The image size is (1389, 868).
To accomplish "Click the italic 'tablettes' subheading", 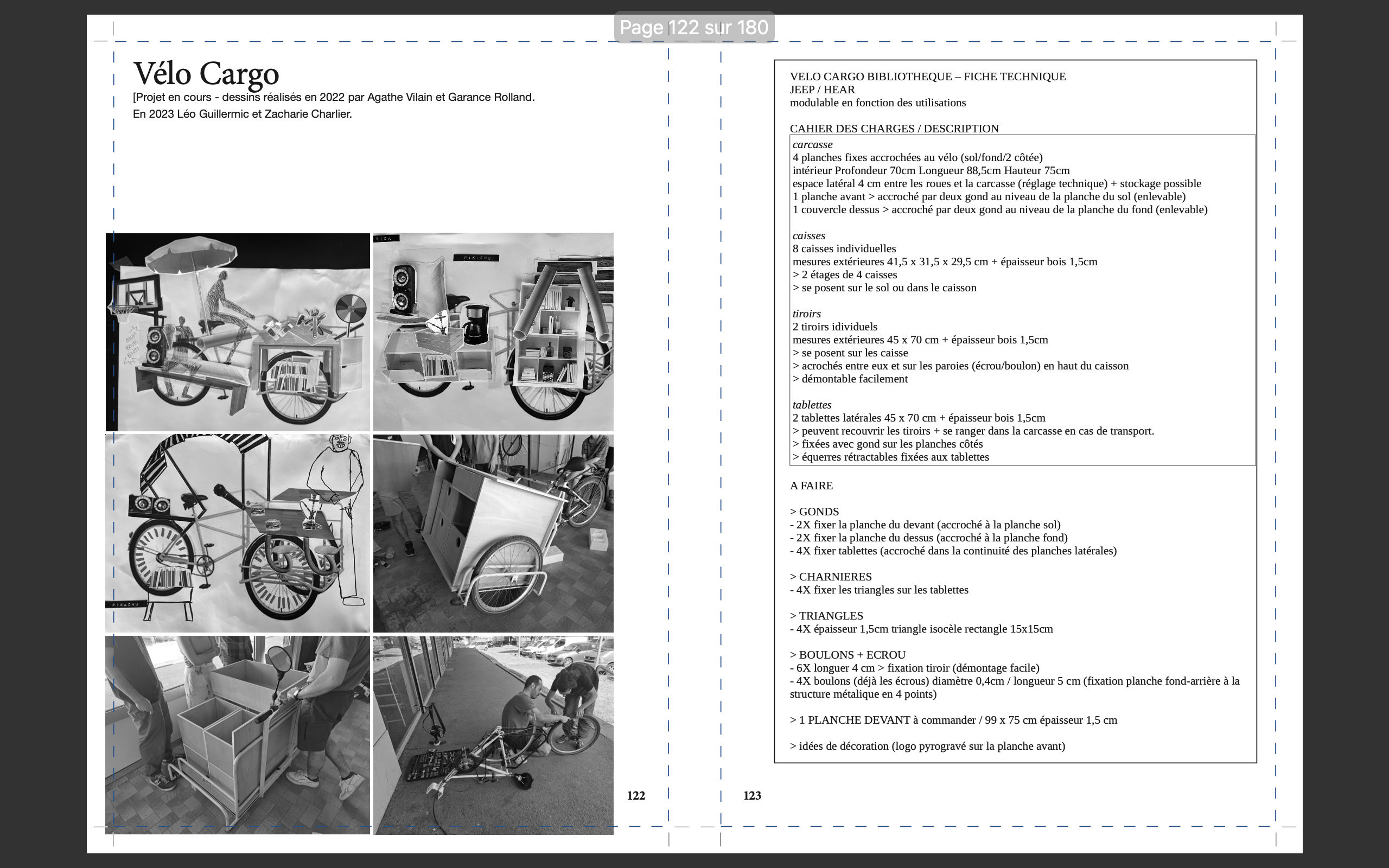I will tap(812, 405).
